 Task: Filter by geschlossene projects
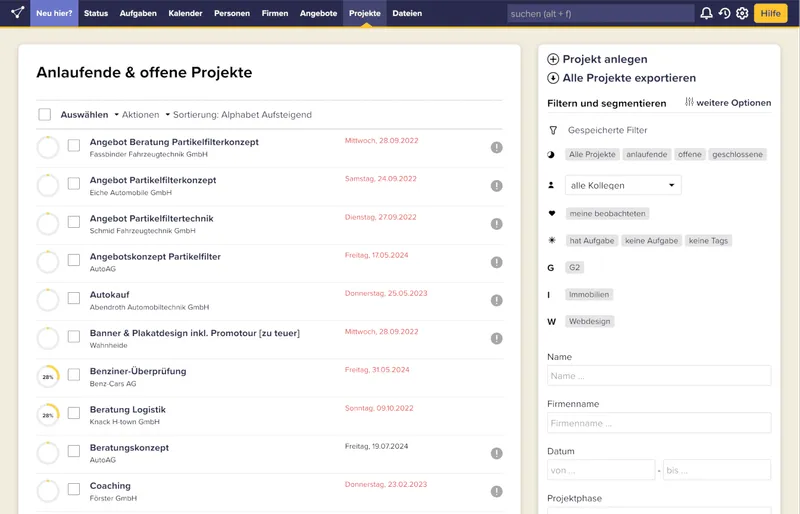pos(737,155)
